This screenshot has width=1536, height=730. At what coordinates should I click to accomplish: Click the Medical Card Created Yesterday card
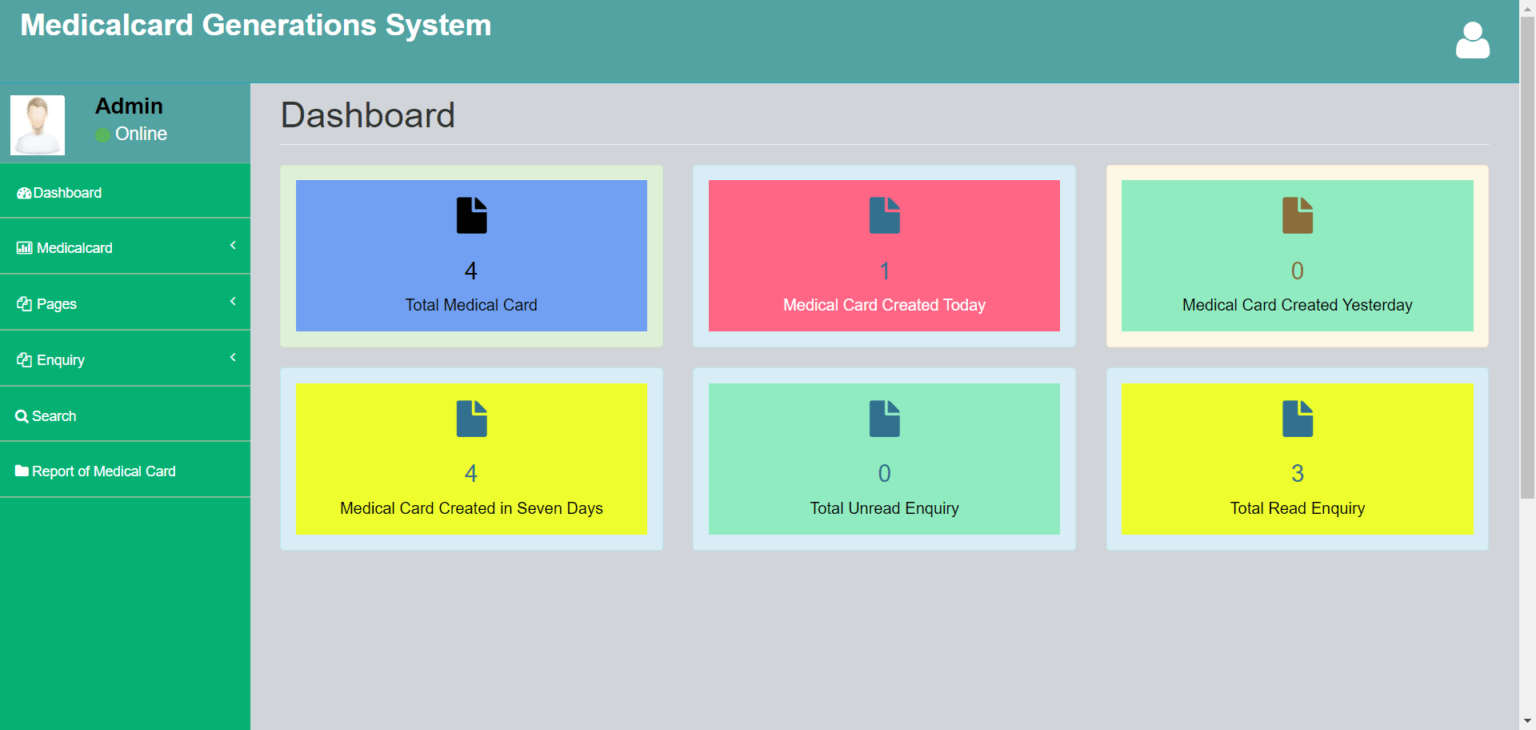[1297, 255]
